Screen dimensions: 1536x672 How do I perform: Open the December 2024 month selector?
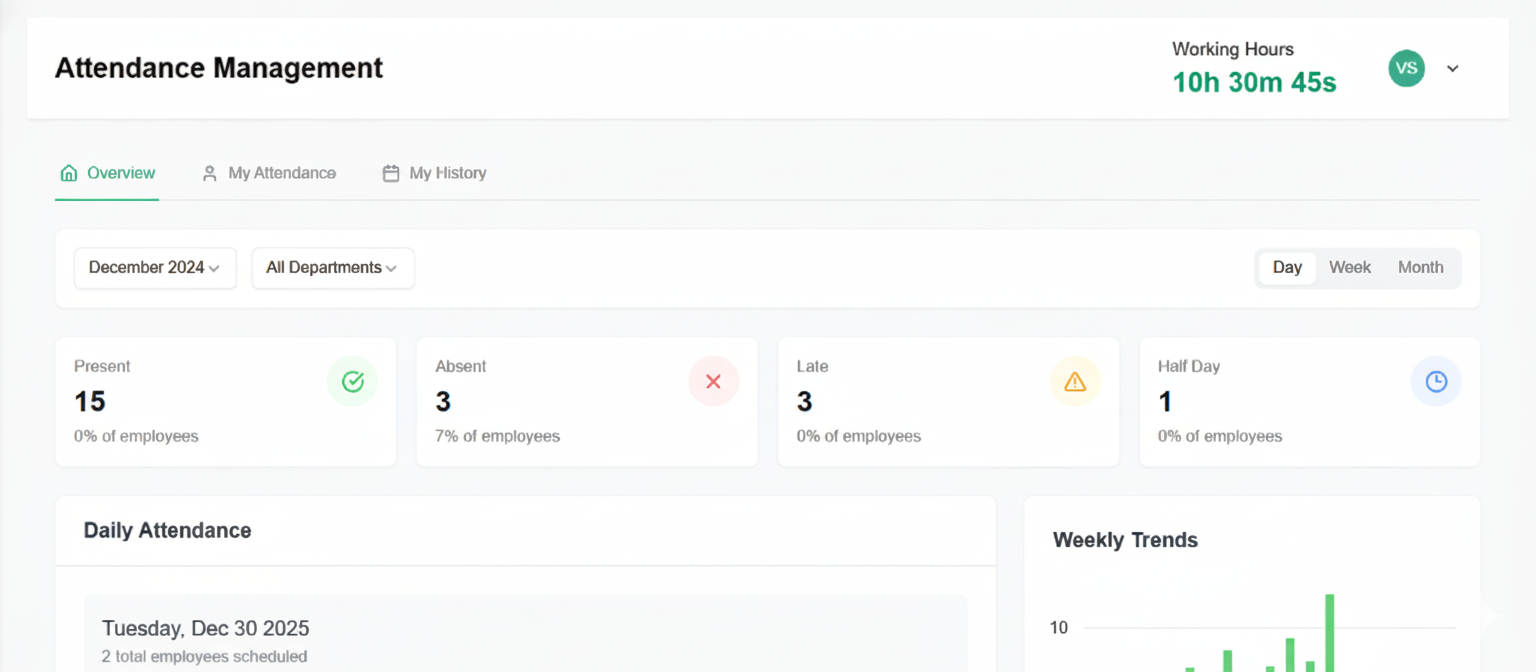pyautogui.click(x=154, y=267)
